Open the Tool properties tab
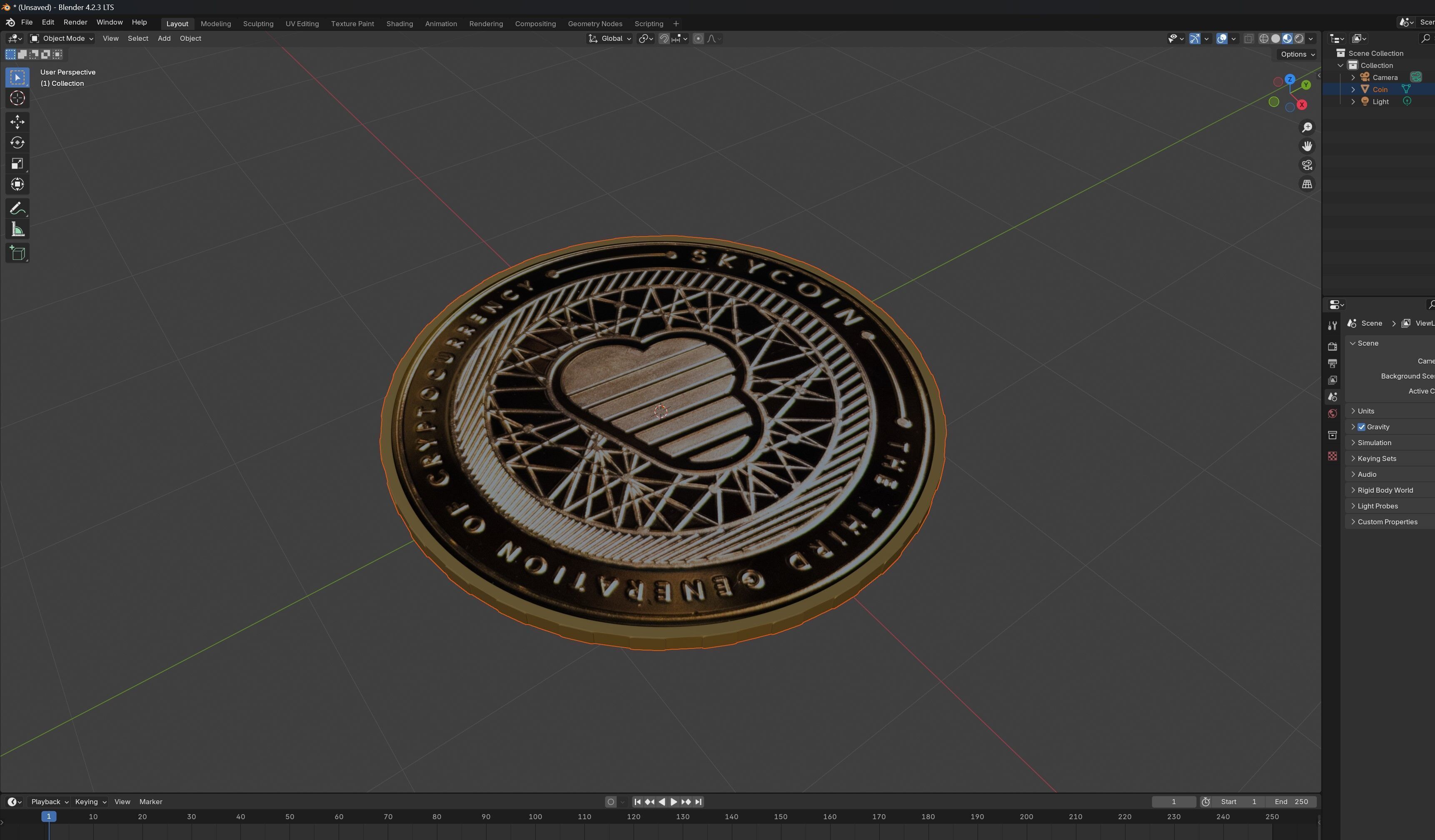 (x=1332, y=326)
